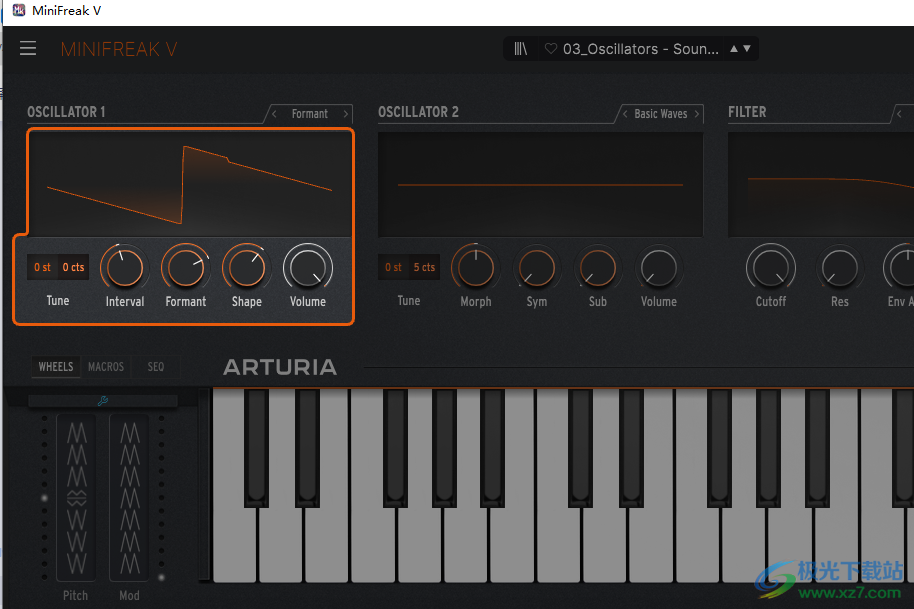Click the Resonance knob in Filter section
The width and height of the screenshot is (914, 609).
point(840,268)
